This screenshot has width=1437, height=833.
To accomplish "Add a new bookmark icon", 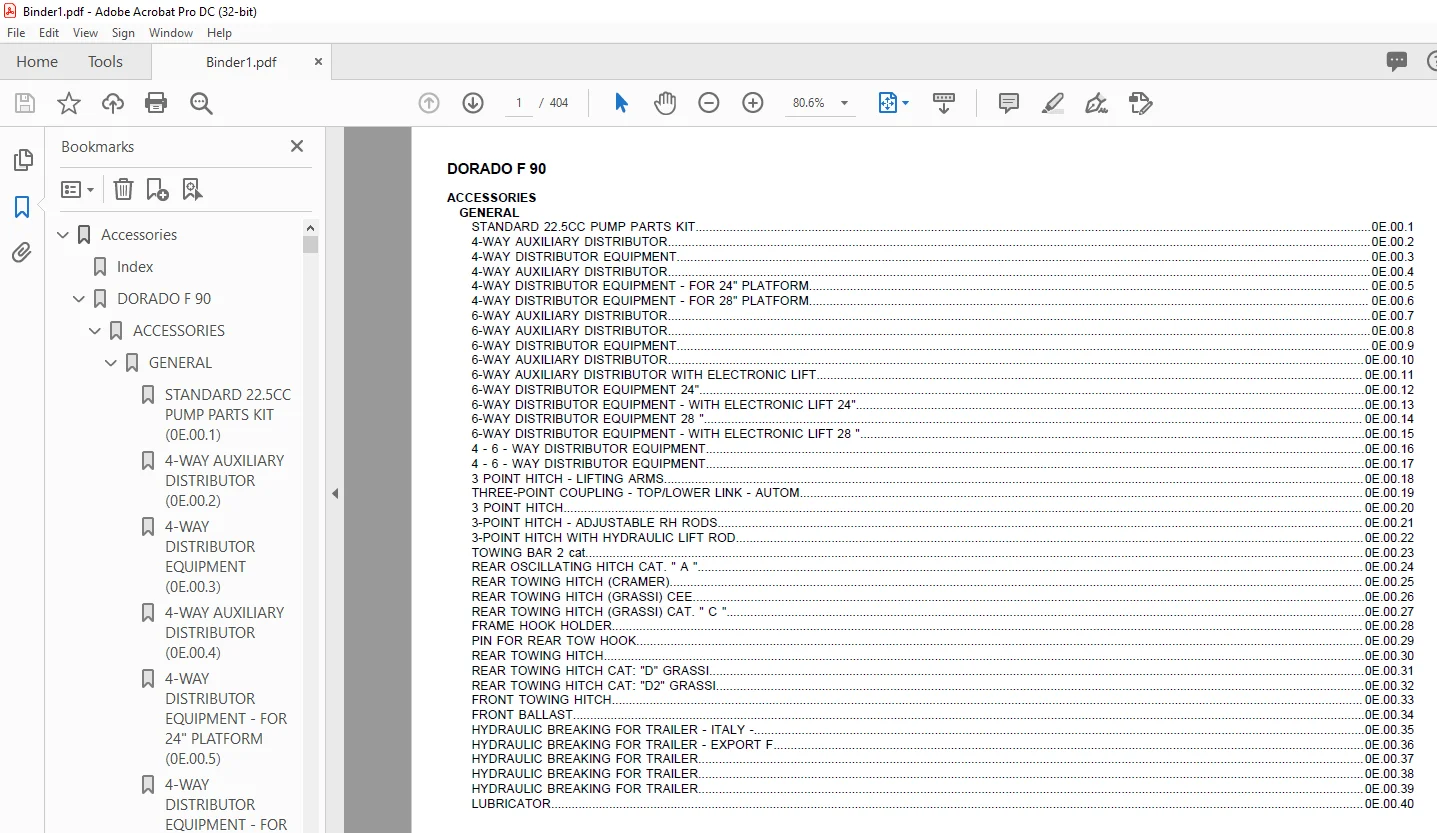I will coord(157,189).
